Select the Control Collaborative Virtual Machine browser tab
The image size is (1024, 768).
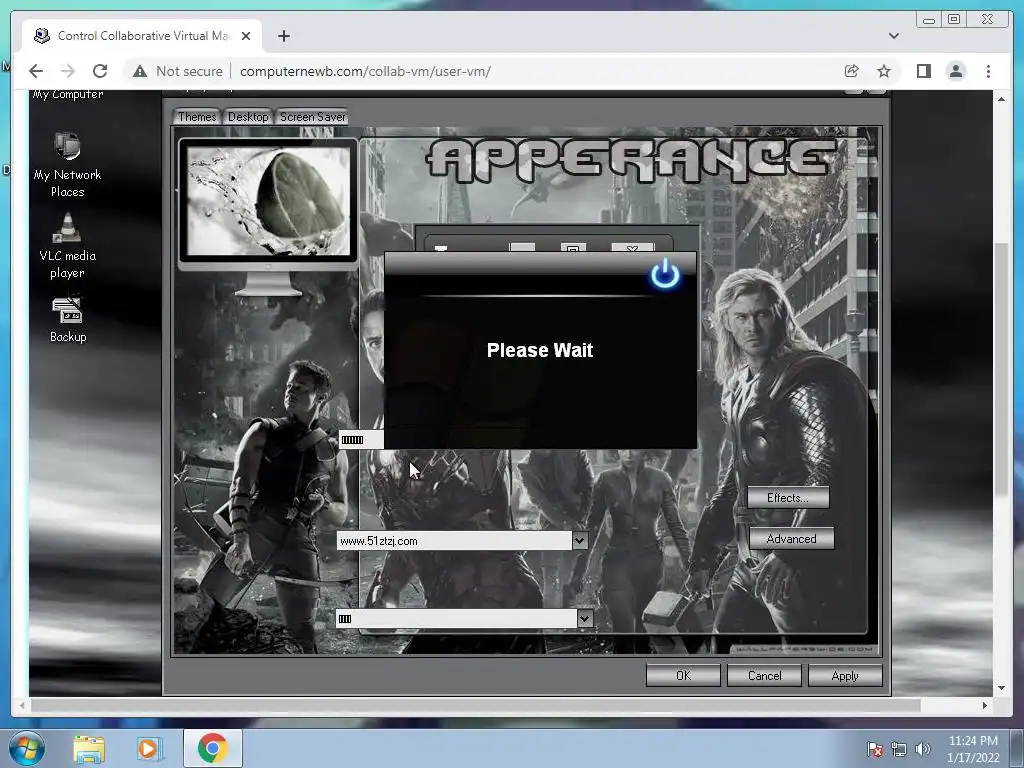click(x=142, y=36)
